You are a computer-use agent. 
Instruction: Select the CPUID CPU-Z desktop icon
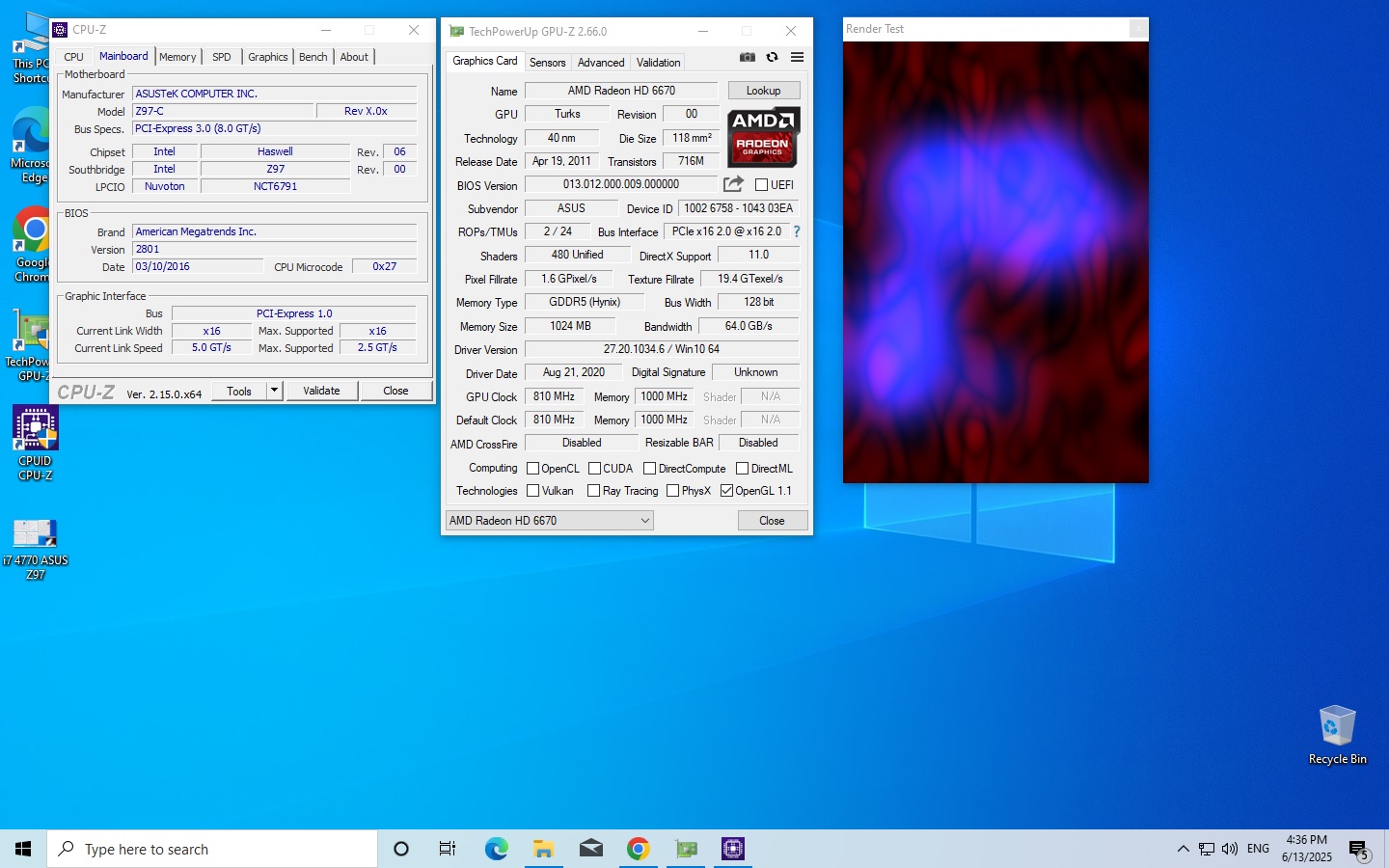36,444
